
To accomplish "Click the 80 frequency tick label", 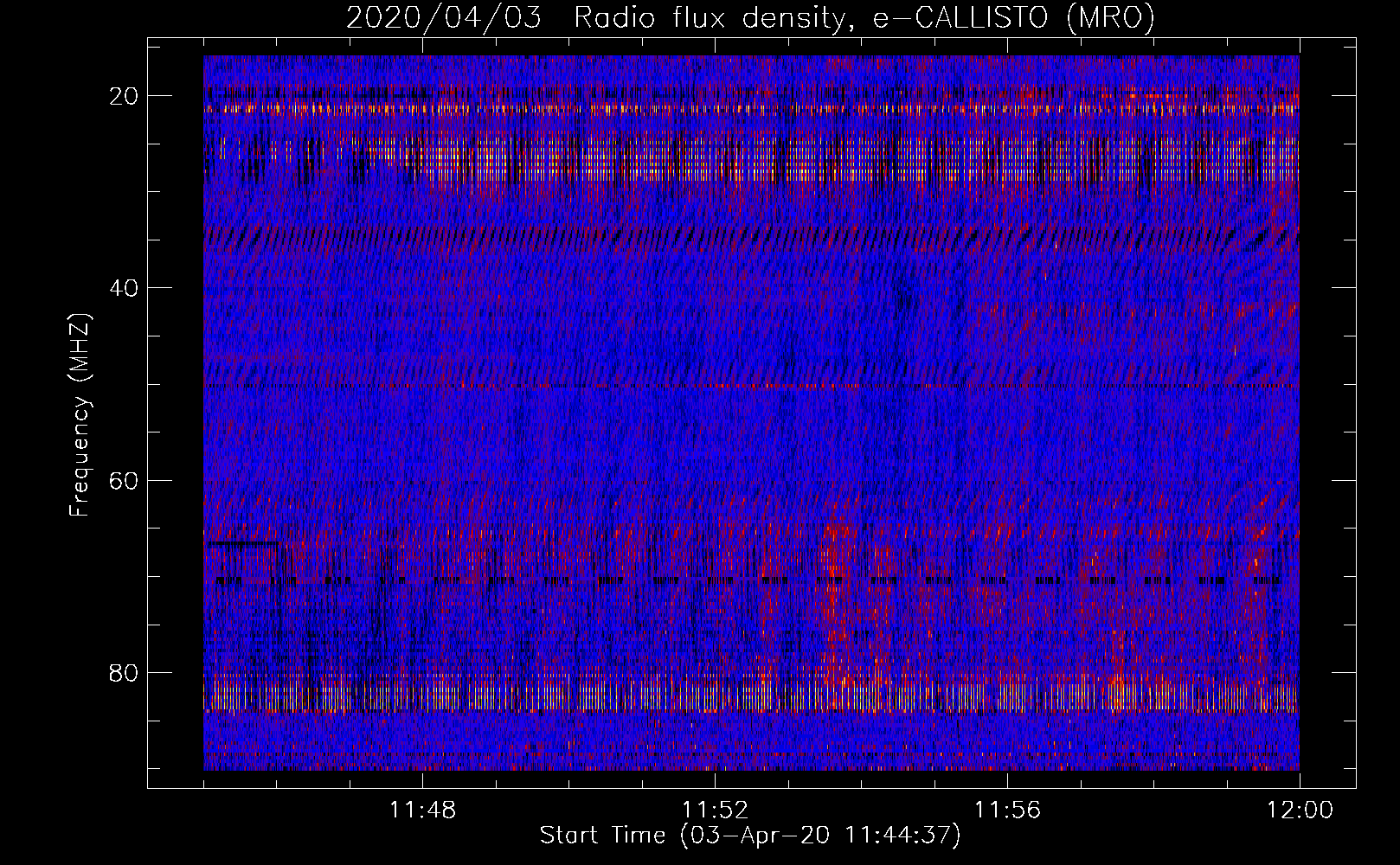I will tap(125, 673).
